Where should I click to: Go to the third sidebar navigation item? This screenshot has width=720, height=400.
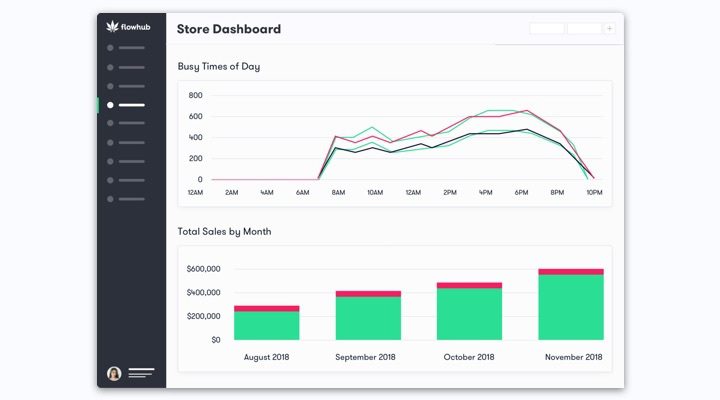click(x=125, y=86)
